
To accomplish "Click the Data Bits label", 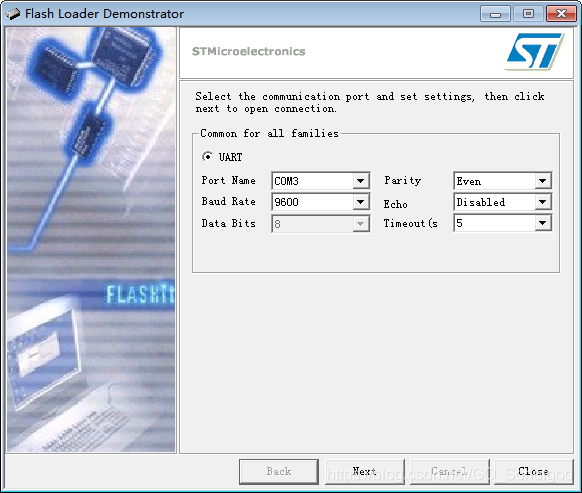I will 229,223.
